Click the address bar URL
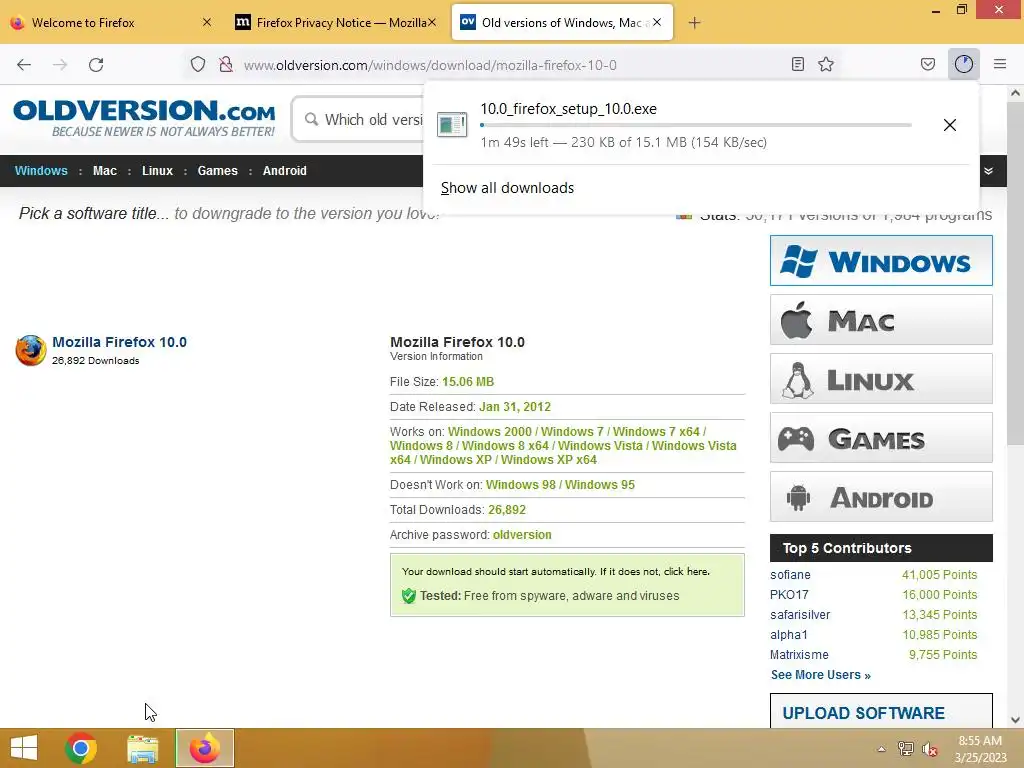Viewport: 1024px width, 768px height. pos(430,65)
